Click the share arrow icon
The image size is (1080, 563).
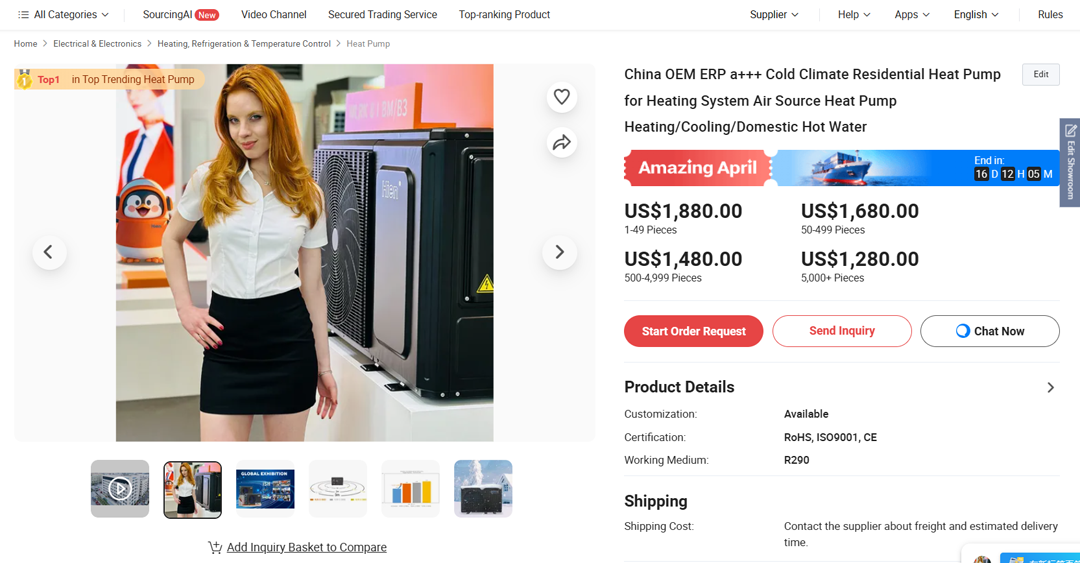[561, 143]
